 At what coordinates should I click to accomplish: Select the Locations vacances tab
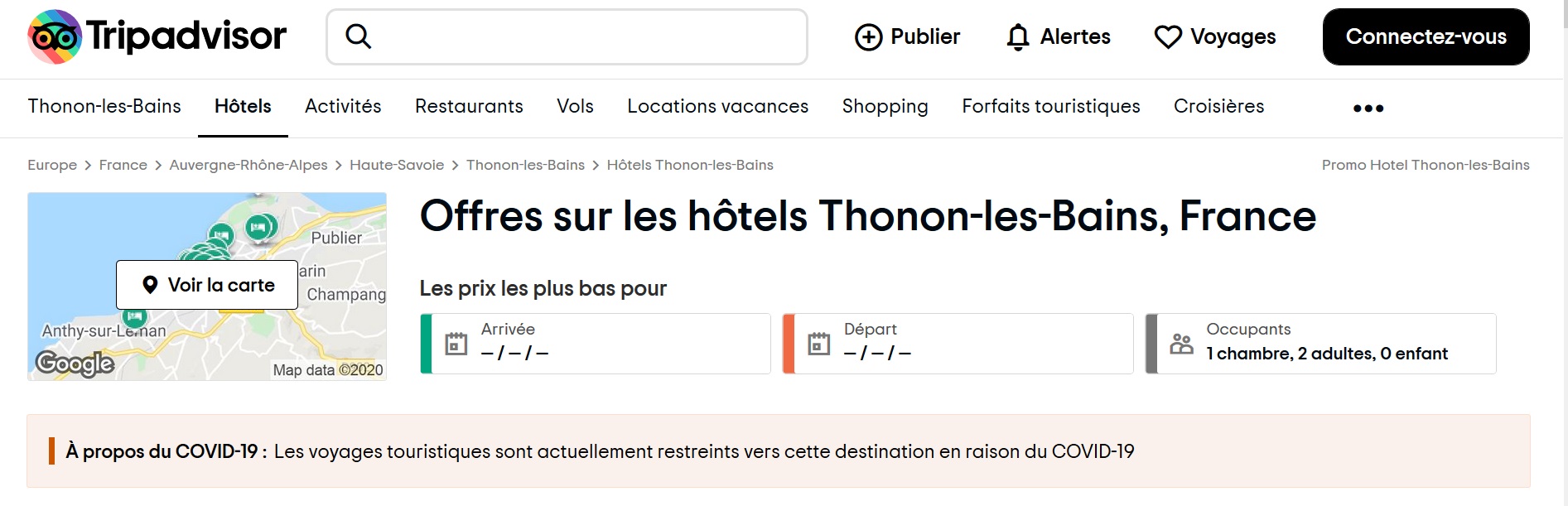click(x=717, y=106)
